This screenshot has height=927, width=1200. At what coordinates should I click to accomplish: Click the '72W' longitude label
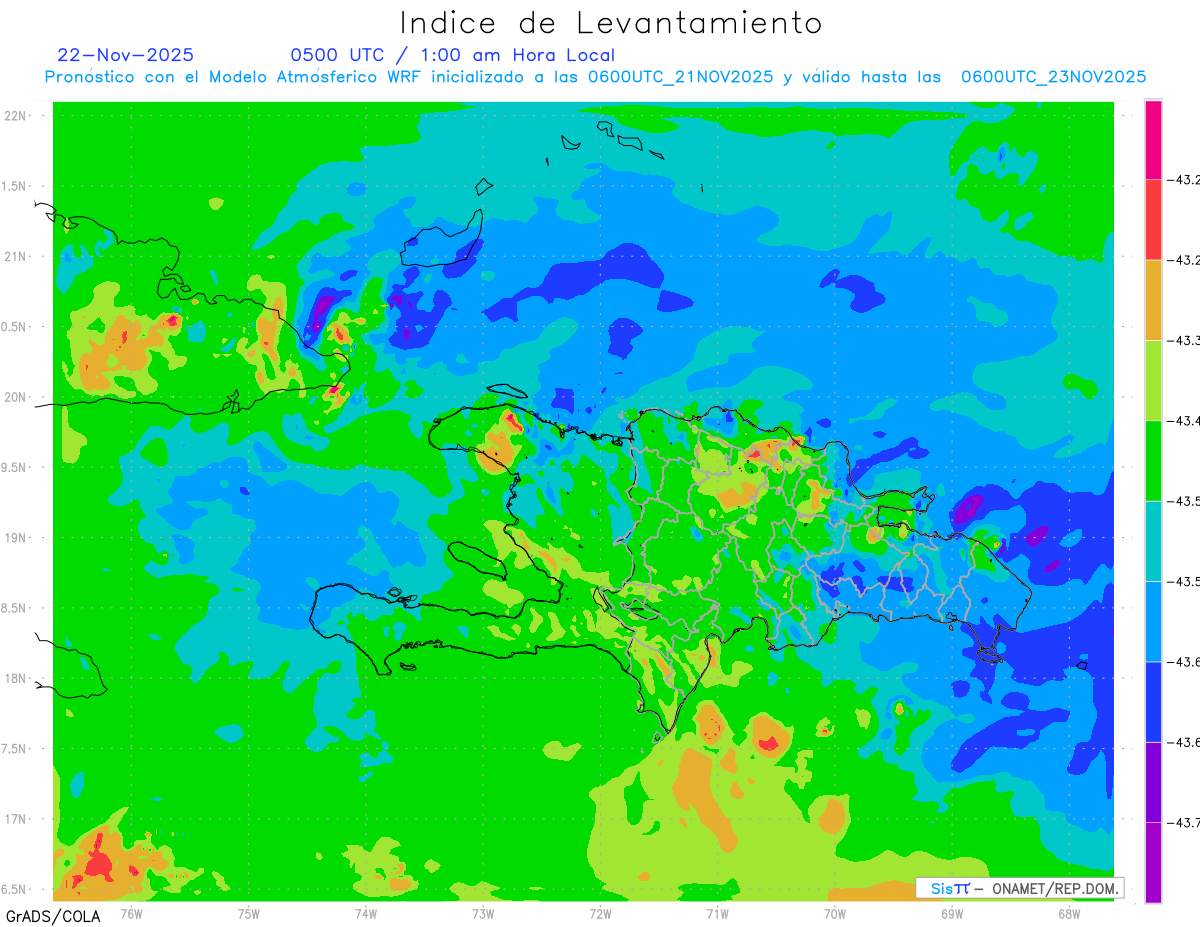coord(600,912)
